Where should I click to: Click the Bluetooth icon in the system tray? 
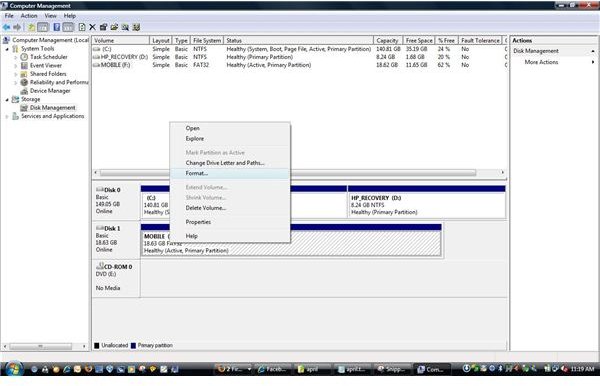[x=500, y=369]
